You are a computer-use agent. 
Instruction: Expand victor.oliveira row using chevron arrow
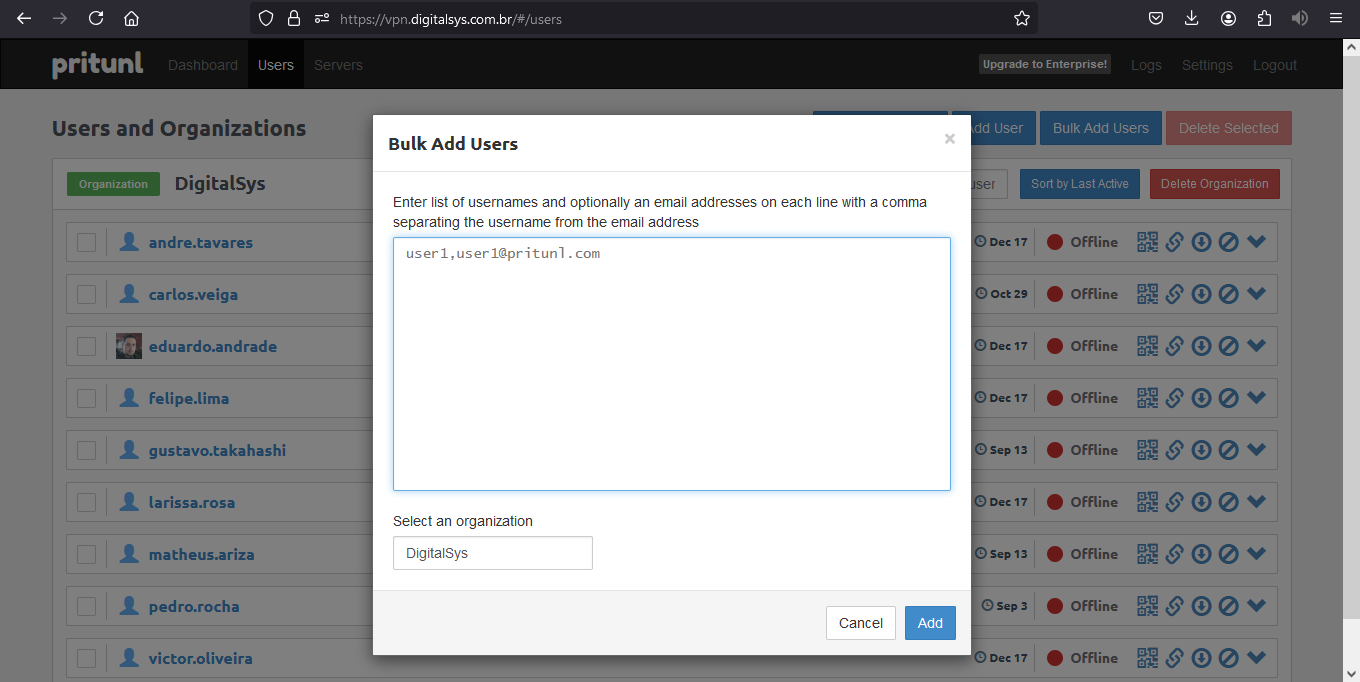pos(1257,658)
